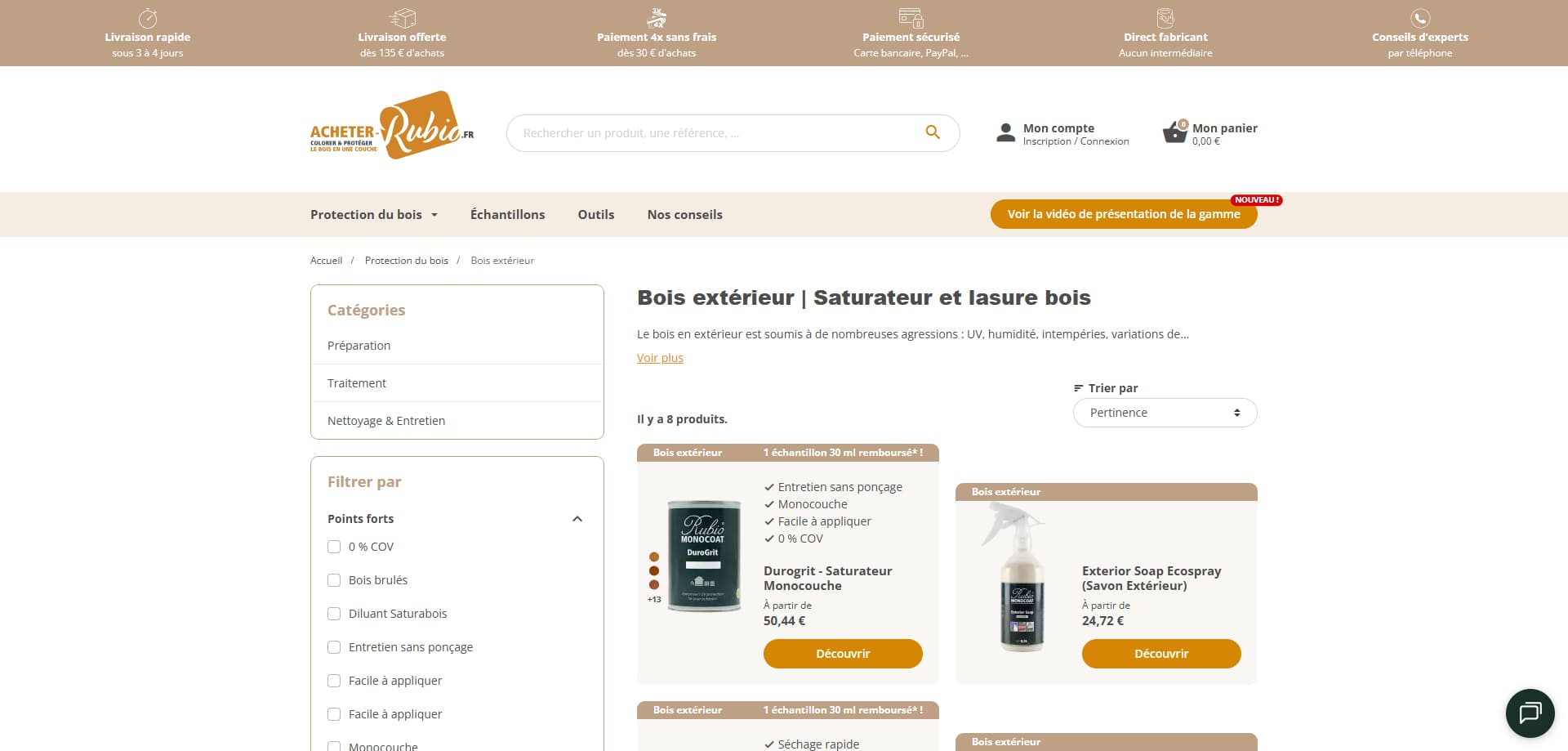Open Exterior Soap Ecospray product title
This screenshot has width=1568, height=751.
click(x=1151, y=579)
